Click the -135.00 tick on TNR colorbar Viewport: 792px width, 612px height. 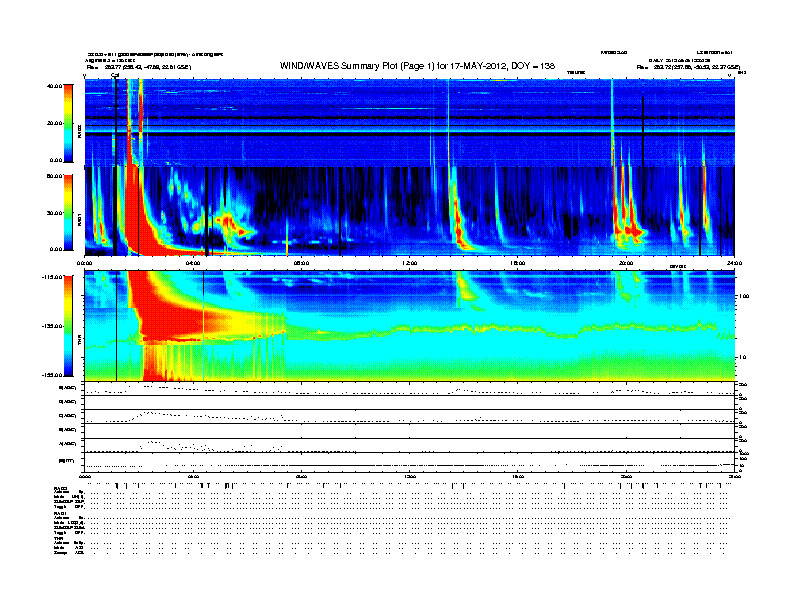click(x=52, y=326)
